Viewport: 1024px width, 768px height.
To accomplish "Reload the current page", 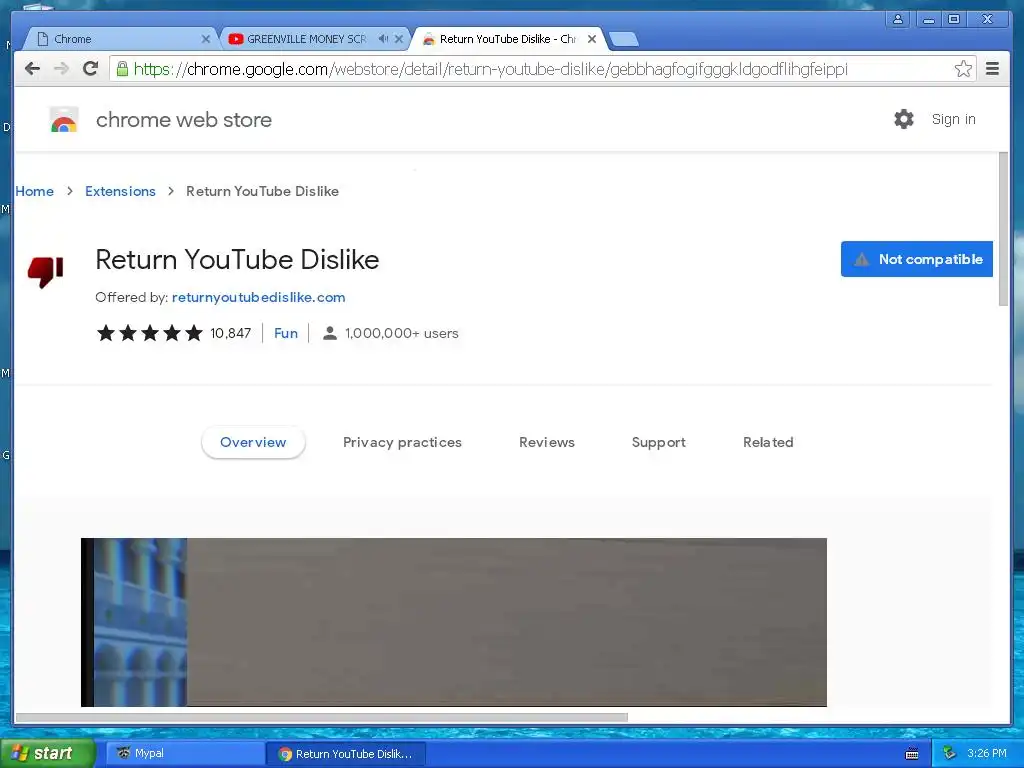I will coord(90,69).
